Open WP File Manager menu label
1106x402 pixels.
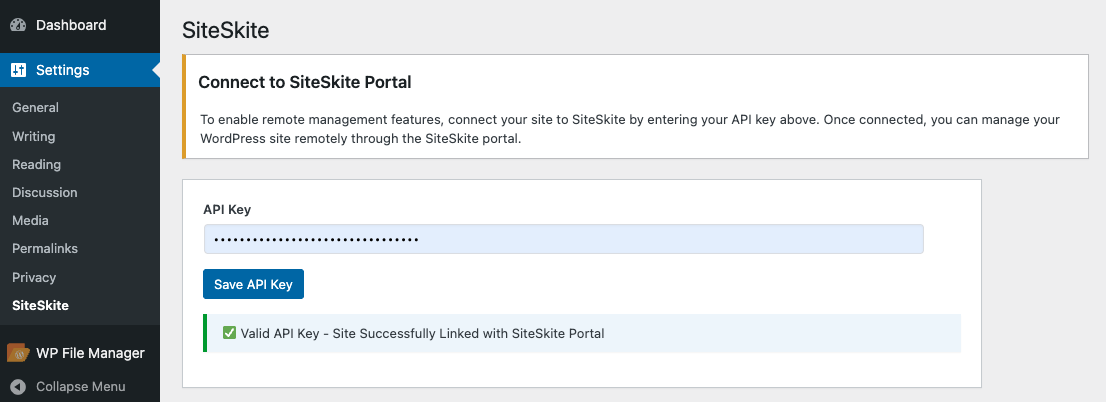pos(90,353)
